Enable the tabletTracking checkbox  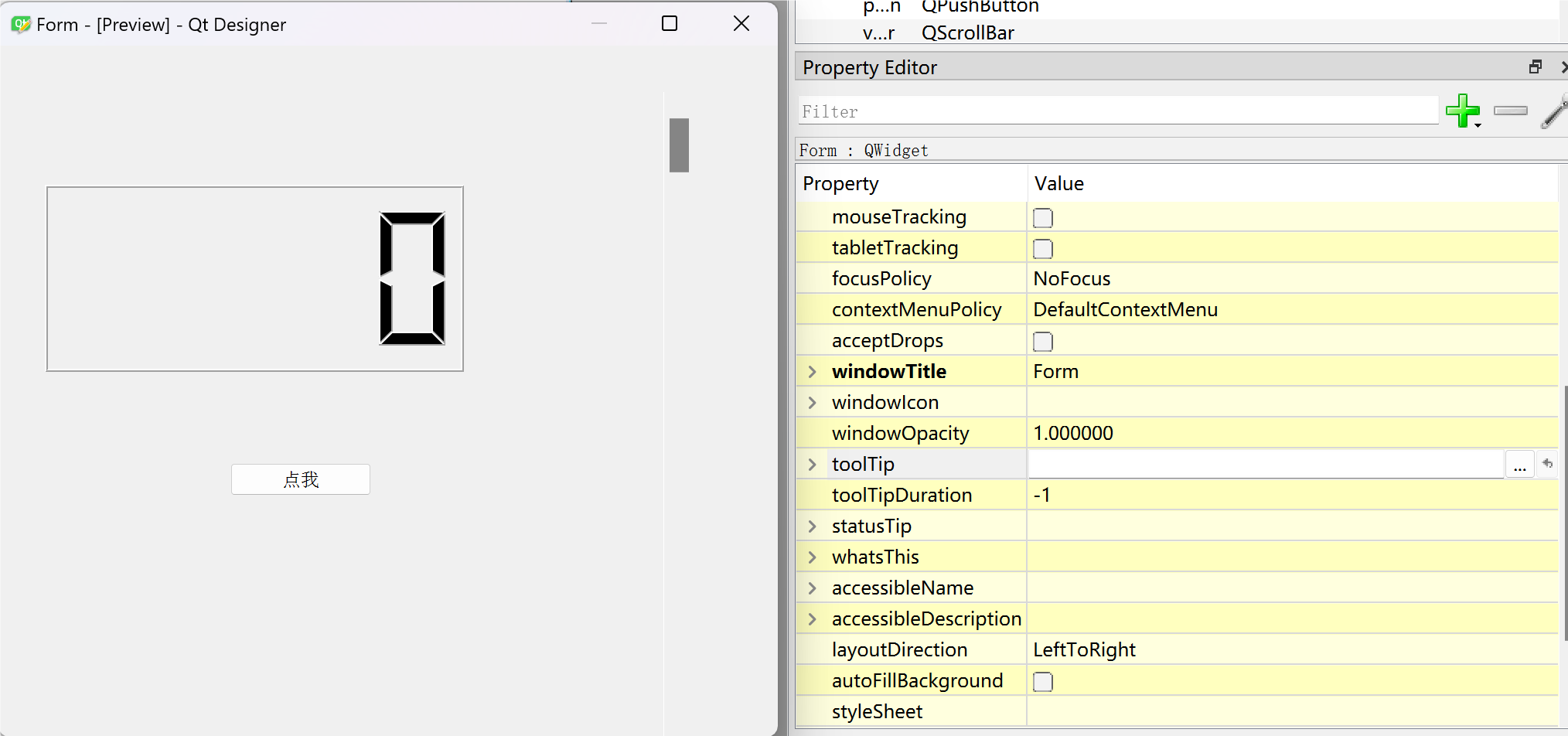point(1043,249)
